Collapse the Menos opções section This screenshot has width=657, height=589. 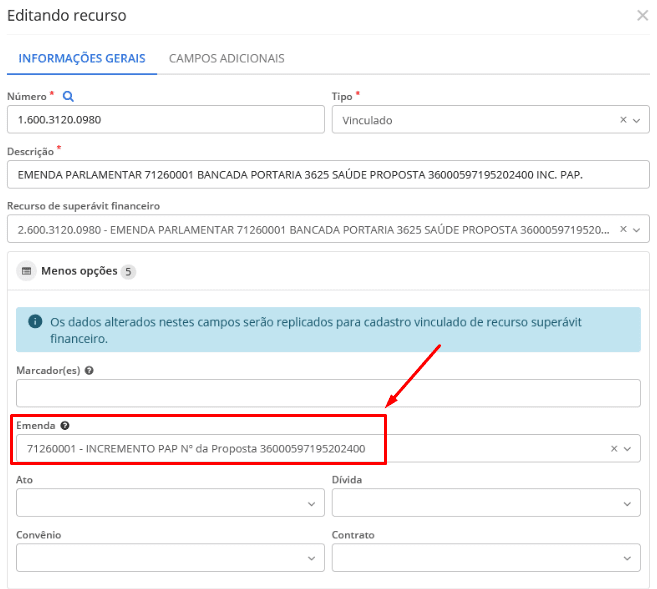pos(78,271)
